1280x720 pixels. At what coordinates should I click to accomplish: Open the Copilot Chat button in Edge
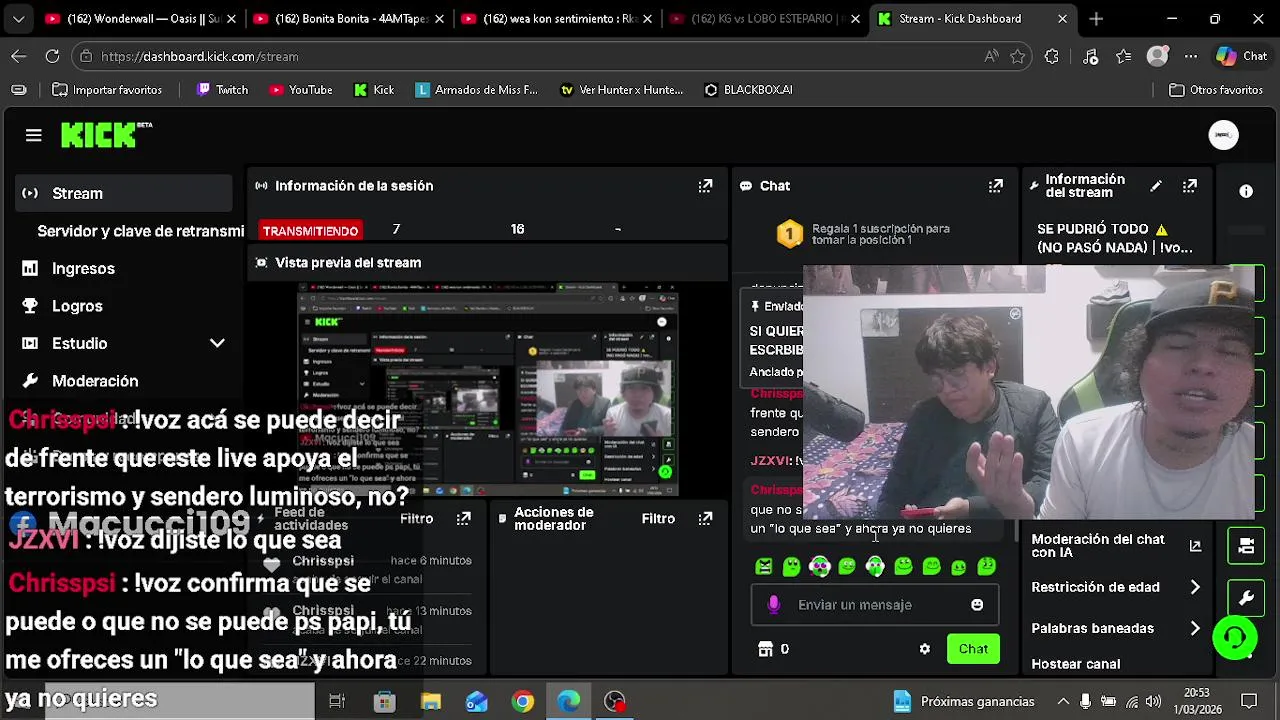tap(1242, 57)
